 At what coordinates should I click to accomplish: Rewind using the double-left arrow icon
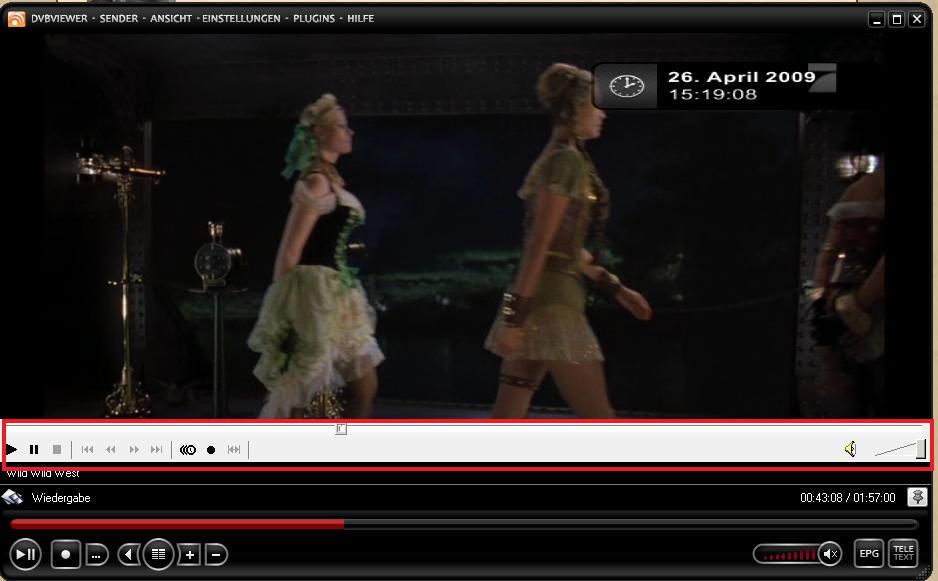pyautogui.click(x=111, y=449)
